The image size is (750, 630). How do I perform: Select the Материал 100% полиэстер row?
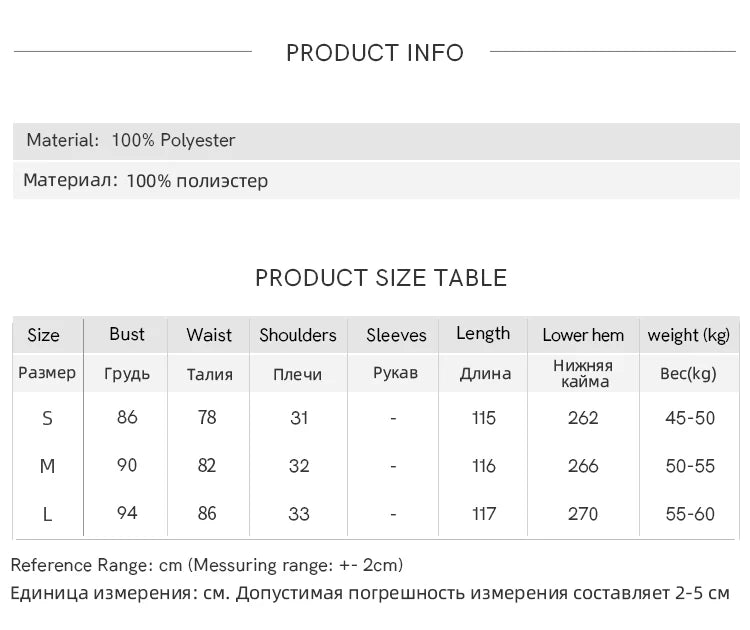(376, 181)
